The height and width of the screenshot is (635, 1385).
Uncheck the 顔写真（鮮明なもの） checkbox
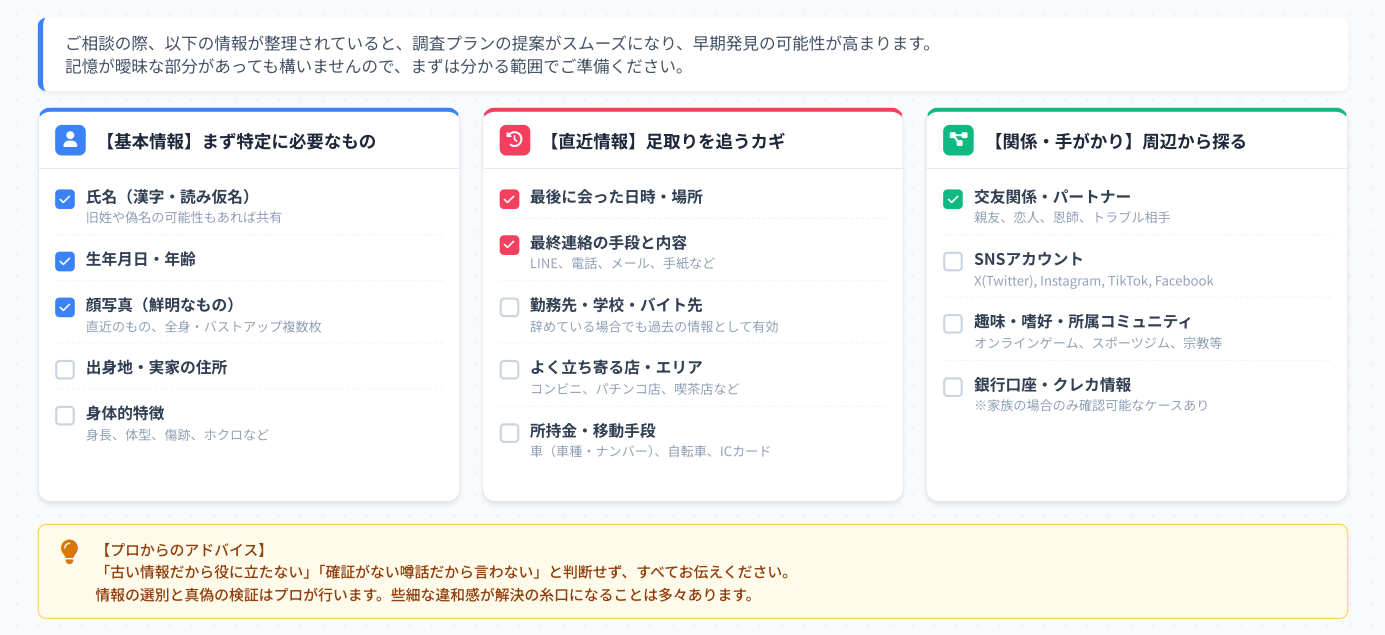65,307
